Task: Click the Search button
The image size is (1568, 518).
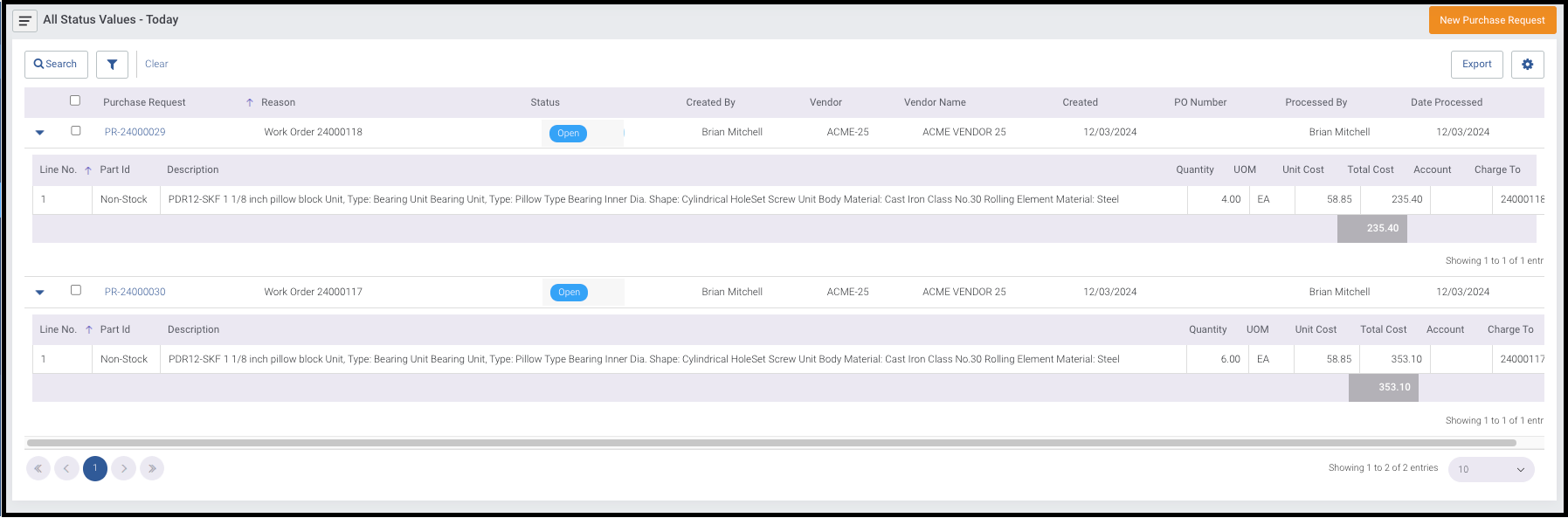Action: [x=56, y=64]
